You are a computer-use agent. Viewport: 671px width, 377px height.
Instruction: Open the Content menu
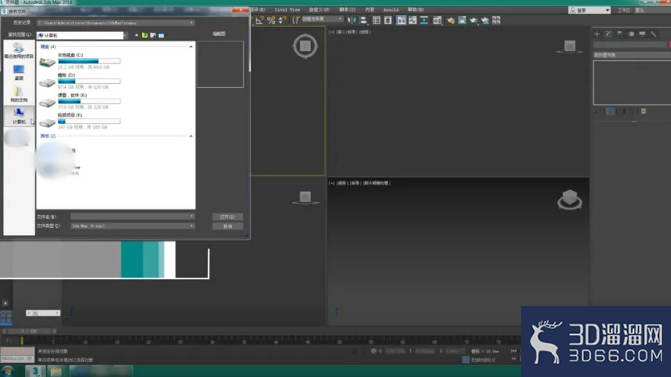click(370, 9)
